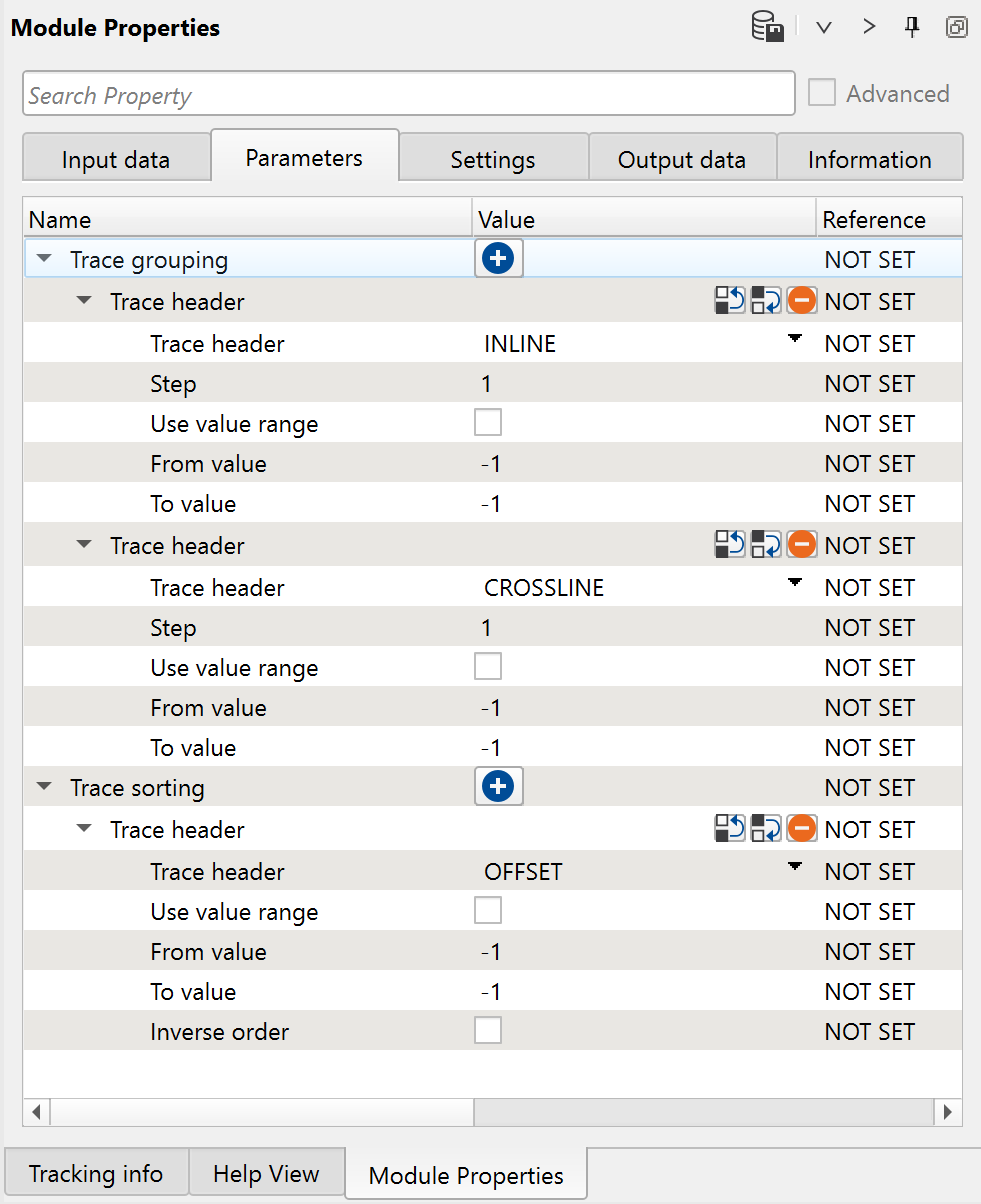Click the float panel icon in header
The image size is (981, 1204).
coord(956,27)
